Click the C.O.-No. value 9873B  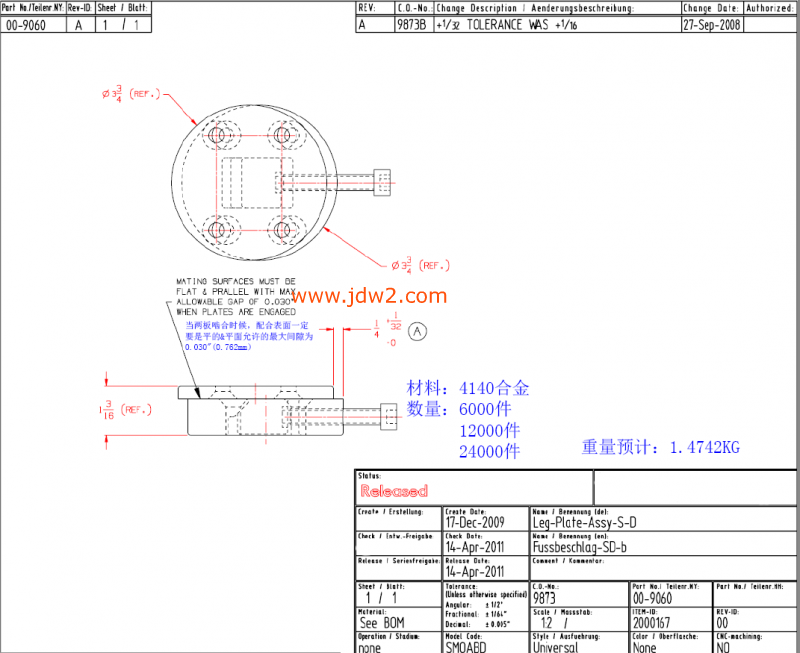(x=411, y=24)
